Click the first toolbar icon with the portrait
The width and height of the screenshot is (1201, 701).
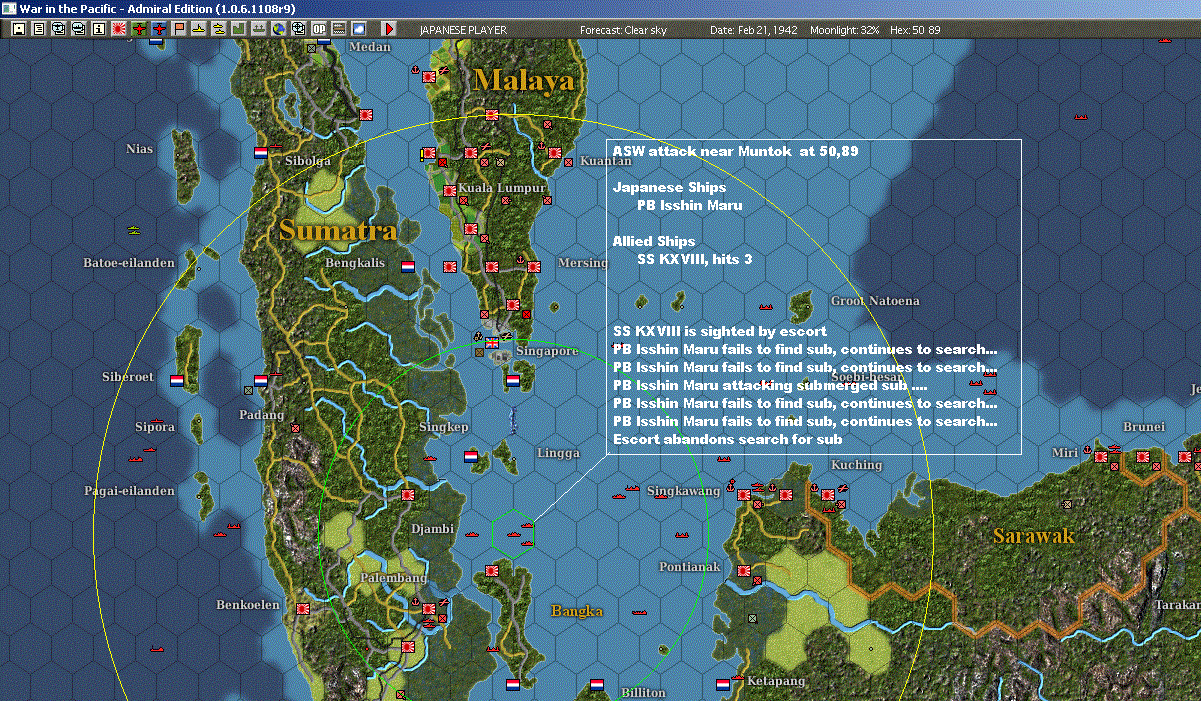click(x=18, y=29)
